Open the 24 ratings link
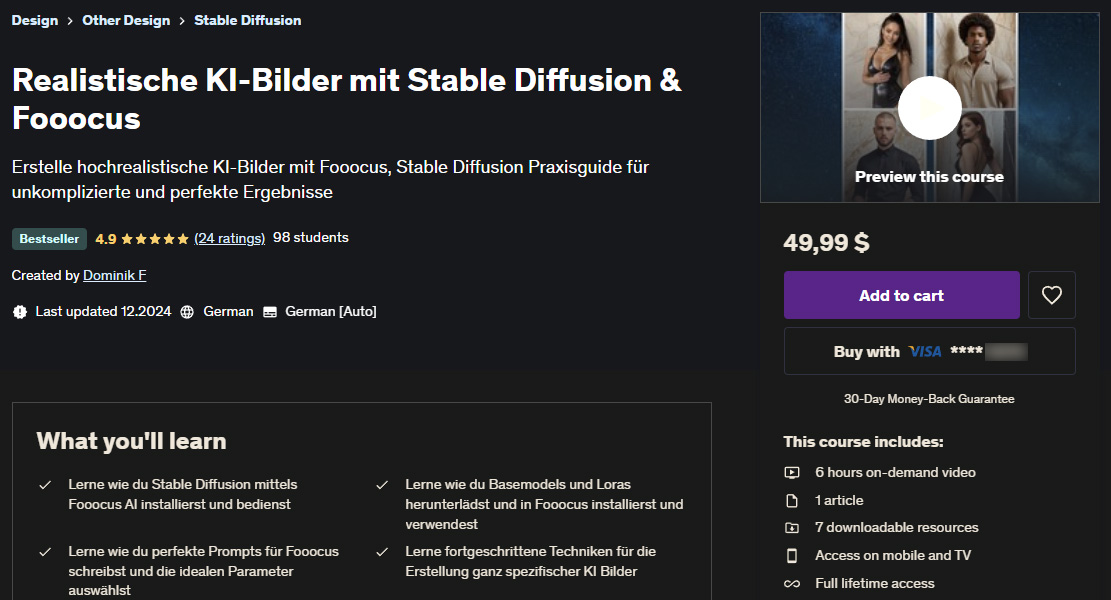Viewport: 1111px width, 600px height. pyautogui.click(x=230, y=237)
